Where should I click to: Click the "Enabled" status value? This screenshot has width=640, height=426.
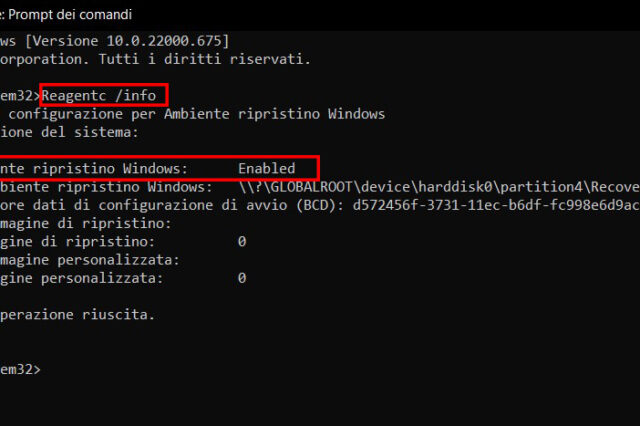coord(266,168)
